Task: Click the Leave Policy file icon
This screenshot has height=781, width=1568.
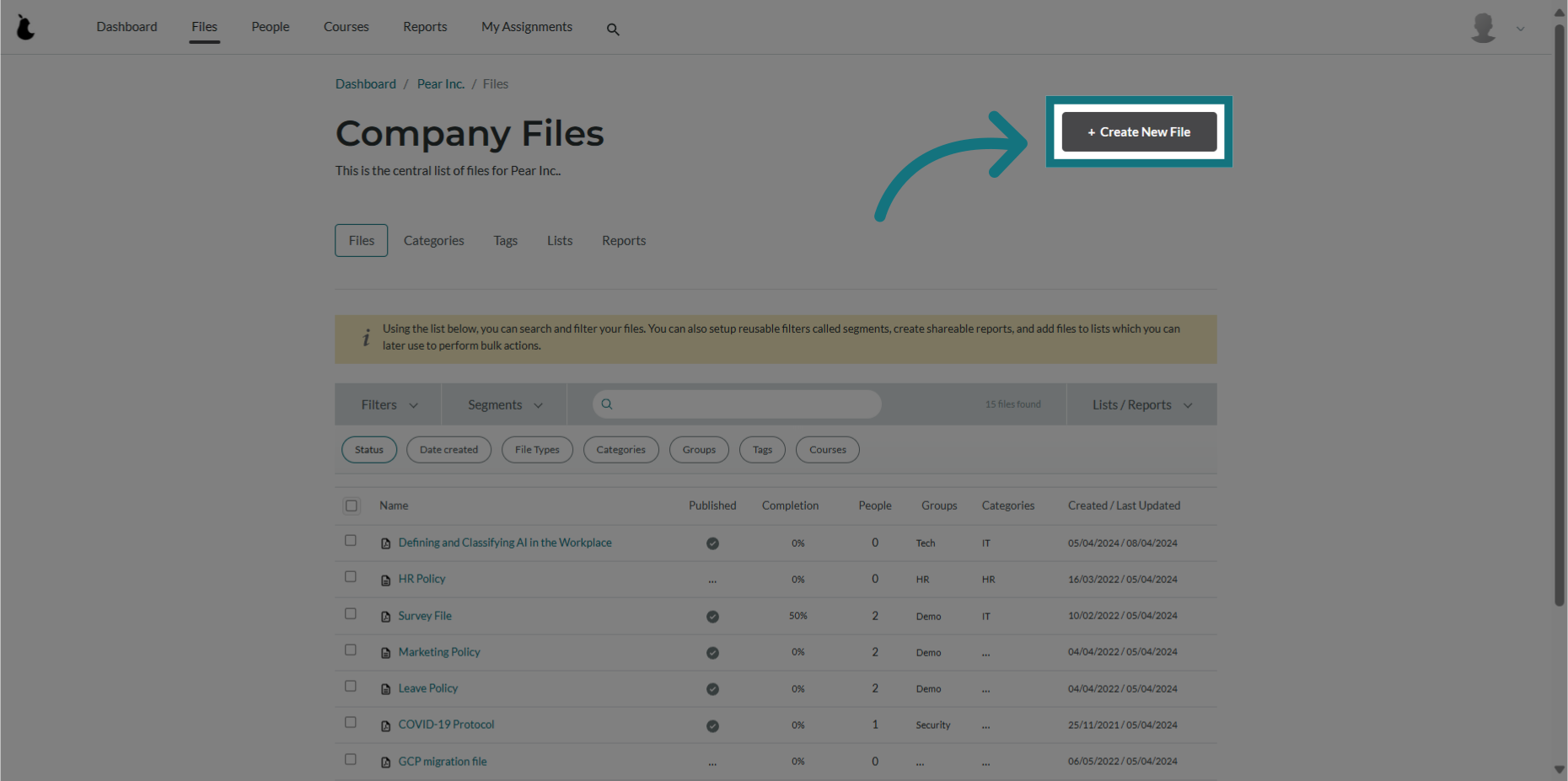Action: coord(385,689)
